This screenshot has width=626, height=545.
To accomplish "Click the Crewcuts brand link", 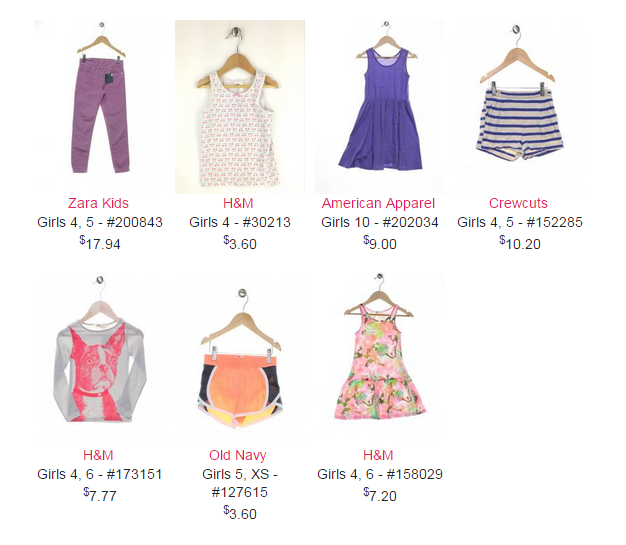I will click(518, 203).
